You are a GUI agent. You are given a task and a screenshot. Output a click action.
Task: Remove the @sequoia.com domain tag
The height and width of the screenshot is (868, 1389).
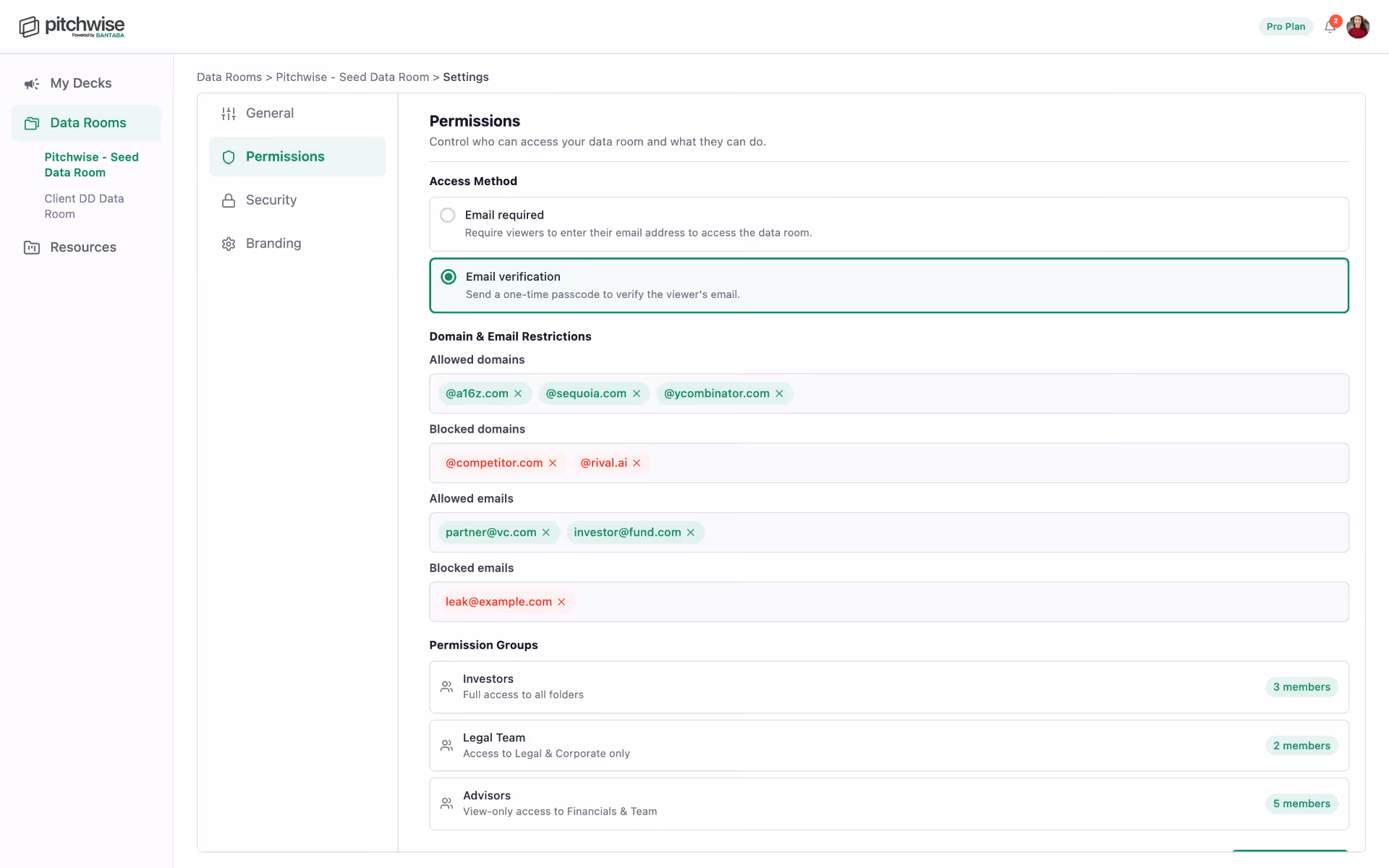(637, 393)
